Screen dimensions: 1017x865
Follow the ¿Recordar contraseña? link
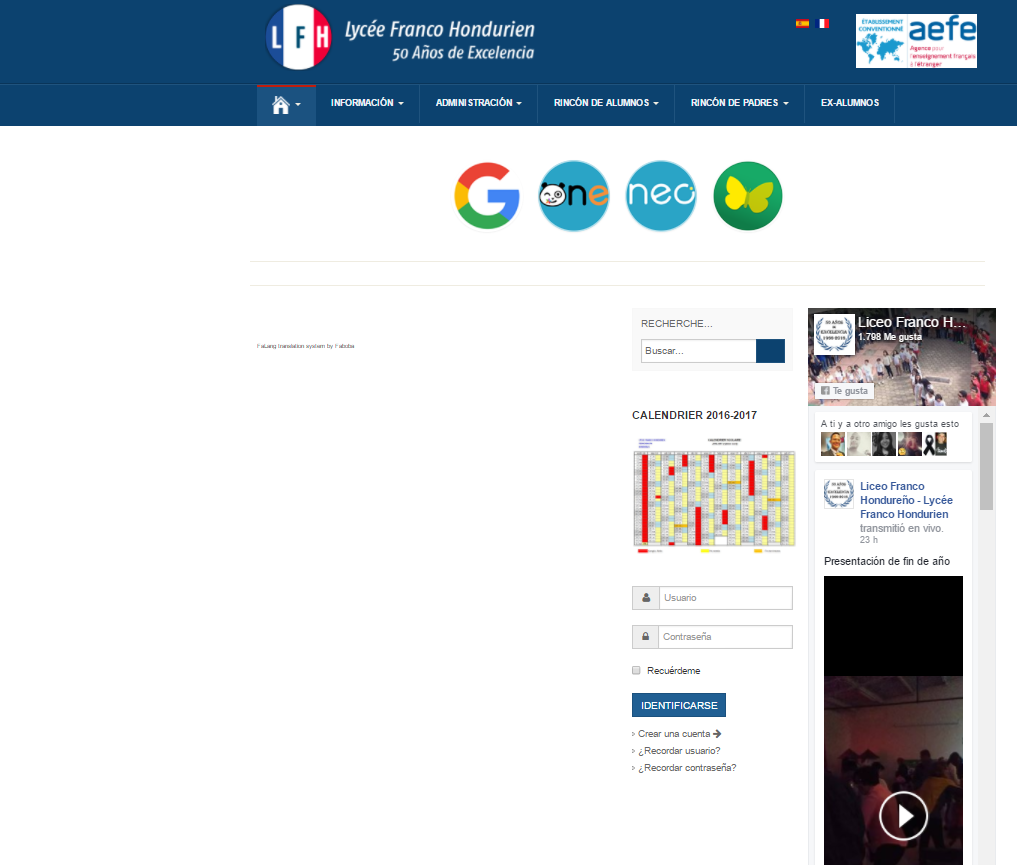pos(687,768)
